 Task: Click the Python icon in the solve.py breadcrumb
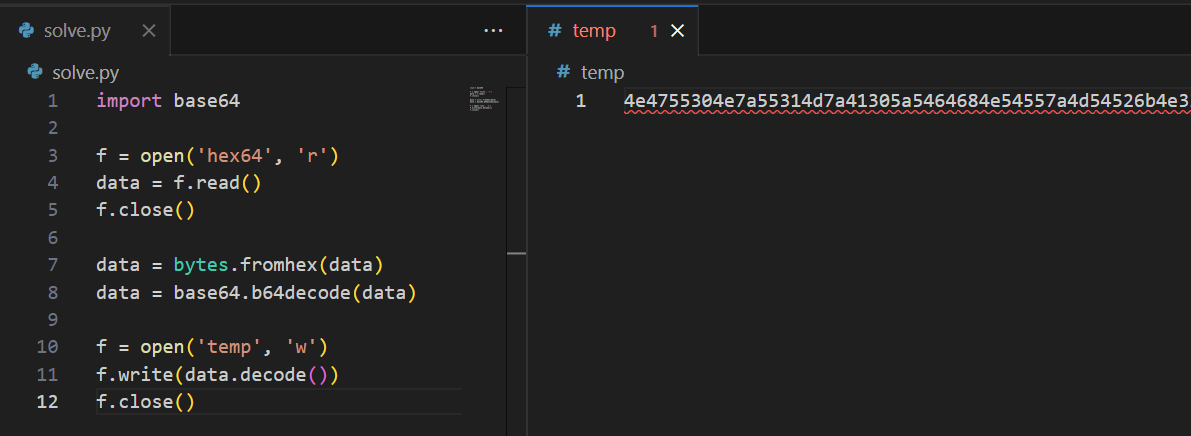[x=36, y=72]
